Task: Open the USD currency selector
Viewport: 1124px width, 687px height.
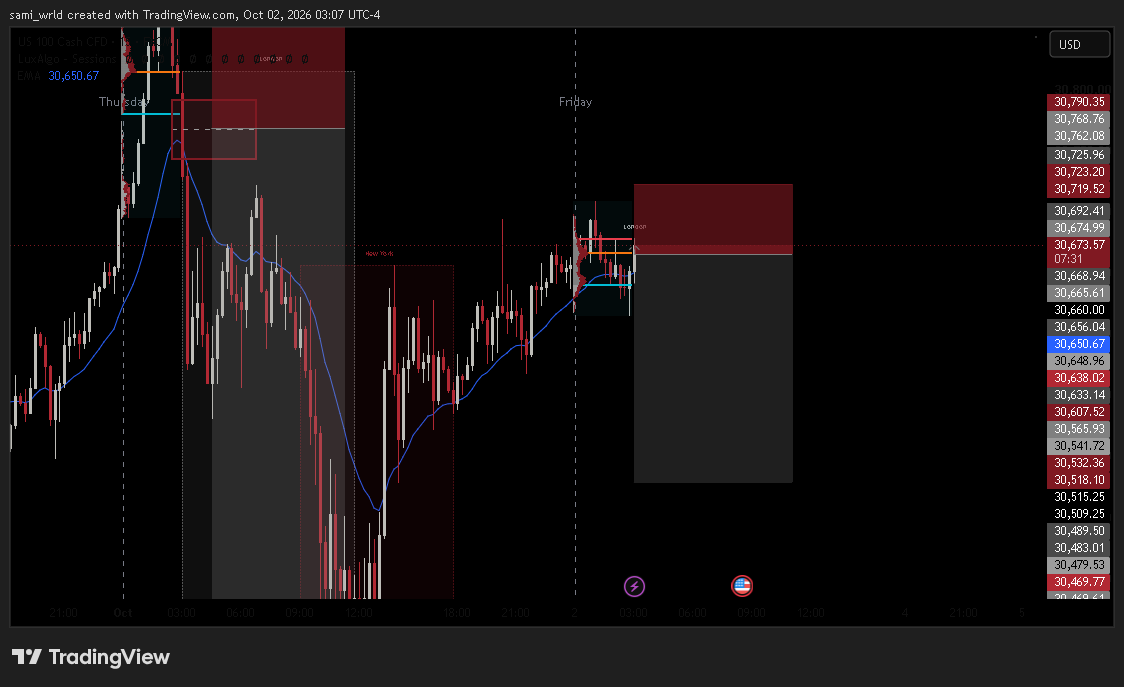Action: [x=1080, y=44]
